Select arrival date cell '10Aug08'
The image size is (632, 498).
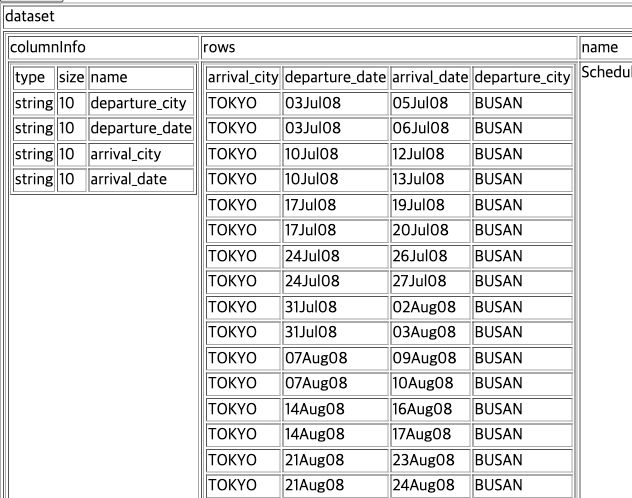pos(430,384)
